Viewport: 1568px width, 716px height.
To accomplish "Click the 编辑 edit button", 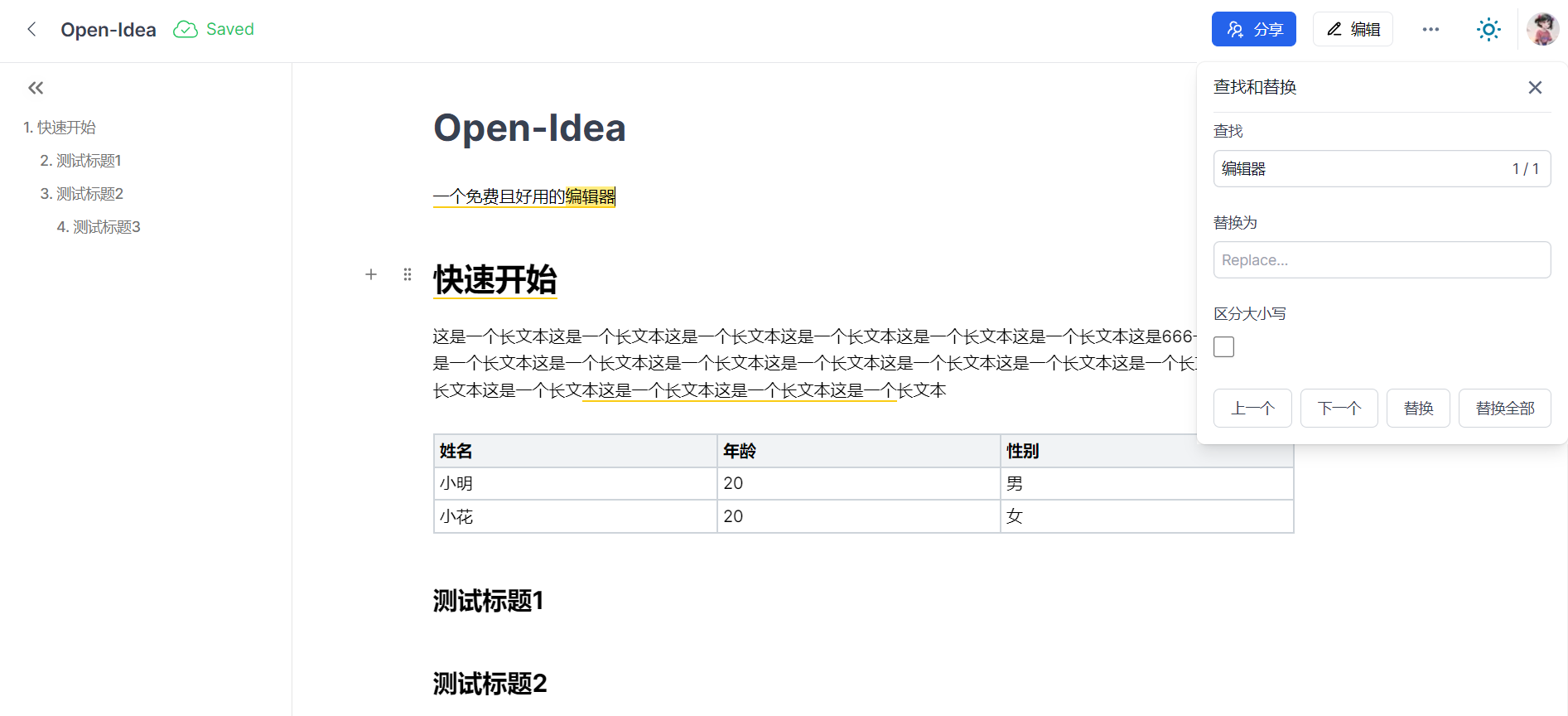I will click(x=1353, y=30).
